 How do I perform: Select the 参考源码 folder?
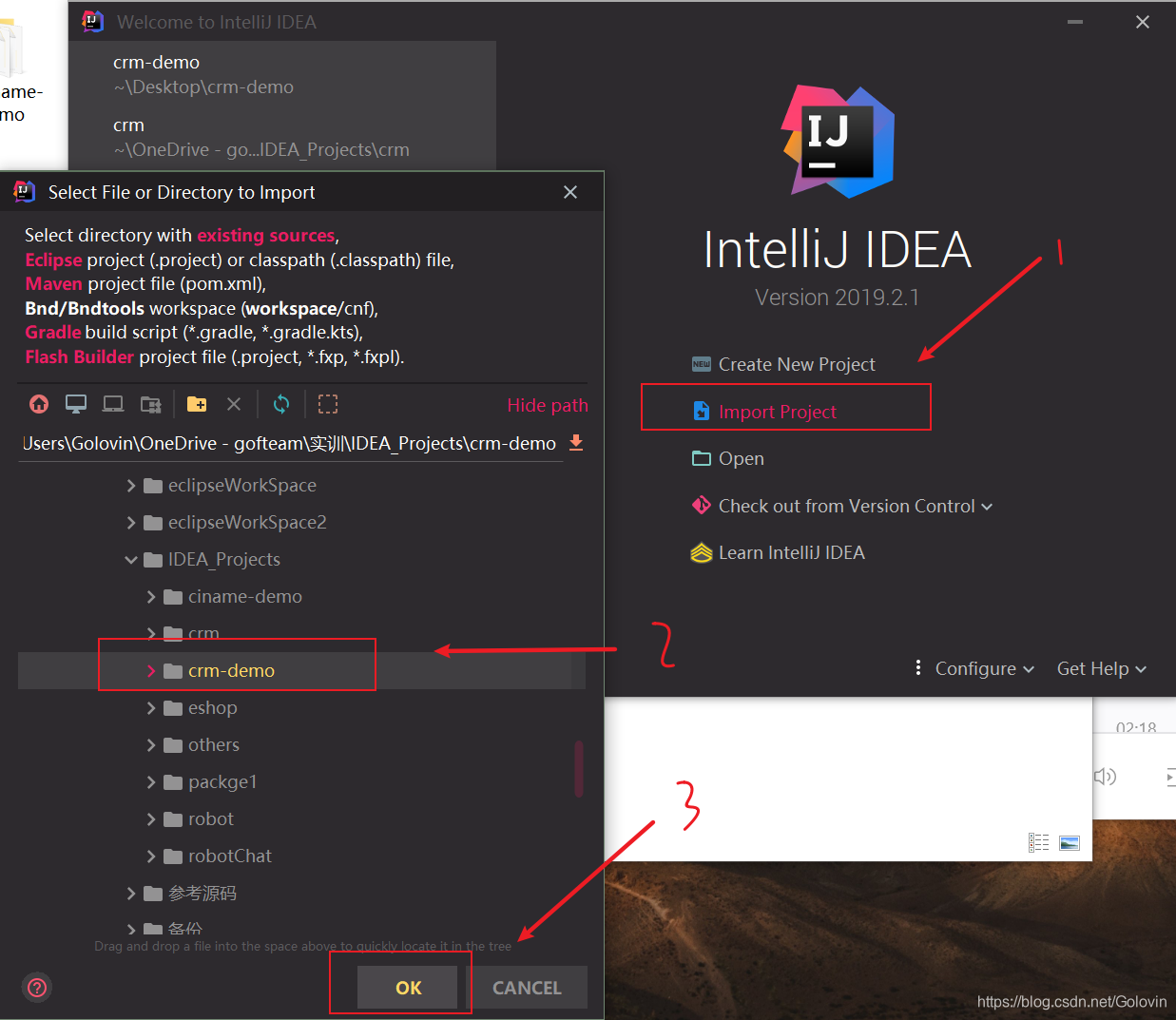[x=202, y=894]
